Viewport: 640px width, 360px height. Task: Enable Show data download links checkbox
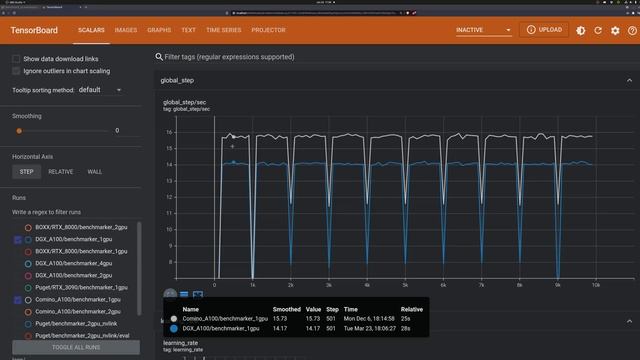(x=16, y=59)
